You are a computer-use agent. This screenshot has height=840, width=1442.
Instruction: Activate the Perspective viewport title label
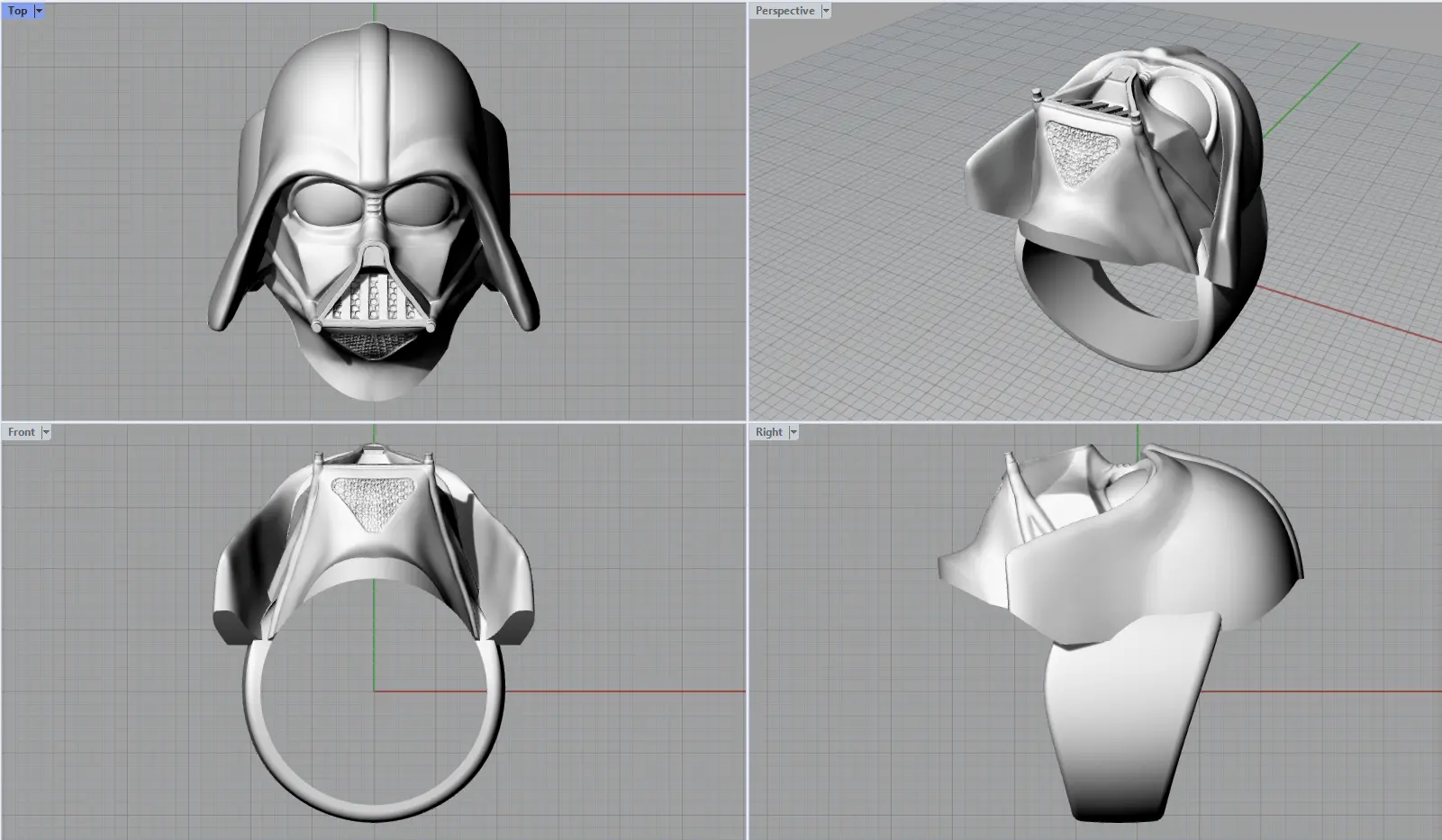784,11
